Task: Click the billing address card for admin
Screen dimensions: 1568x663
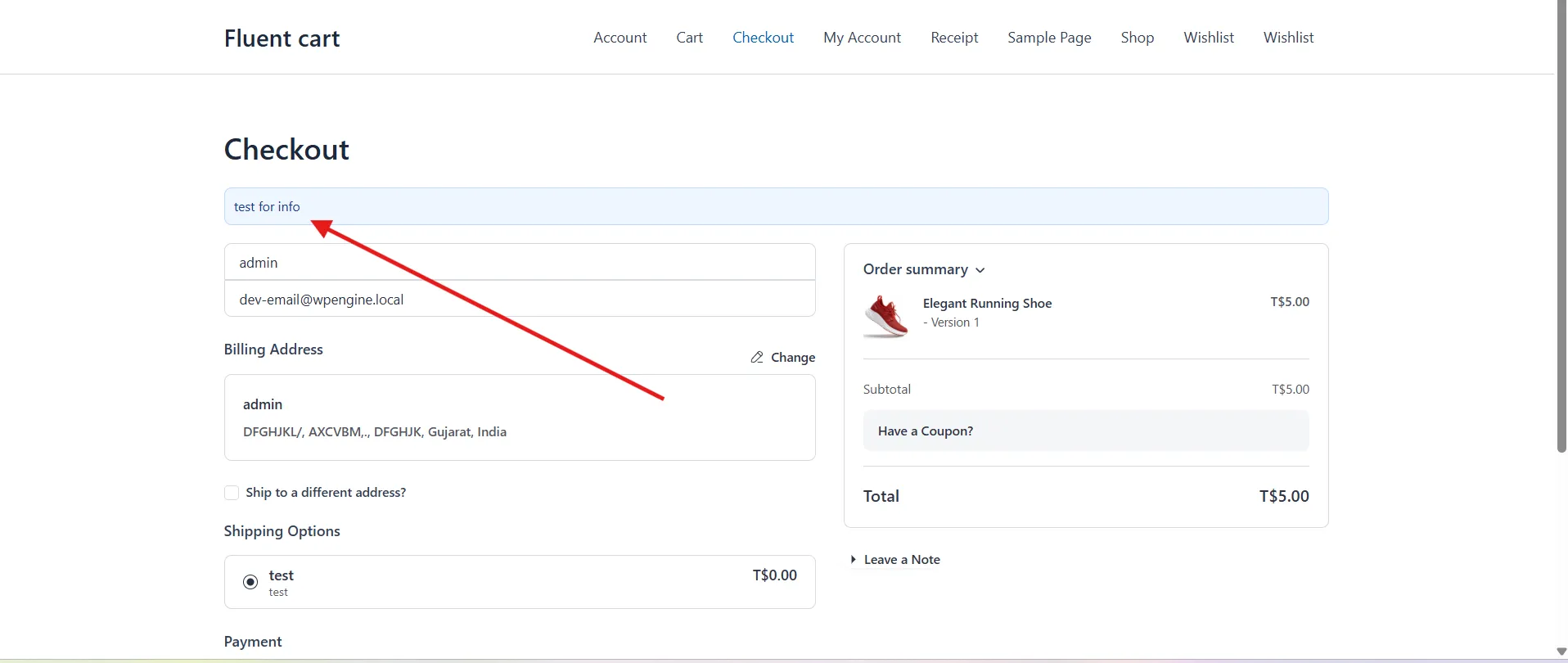Action: pos(520,417)
